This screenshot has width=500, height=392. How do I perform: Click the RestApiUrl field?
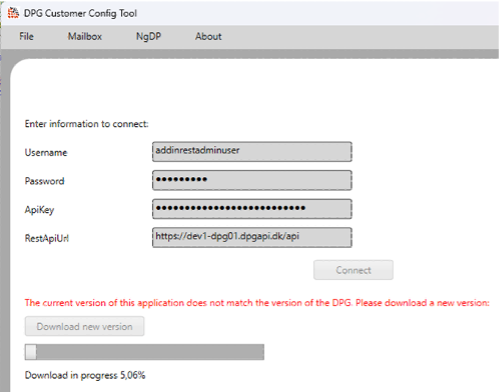252,237
